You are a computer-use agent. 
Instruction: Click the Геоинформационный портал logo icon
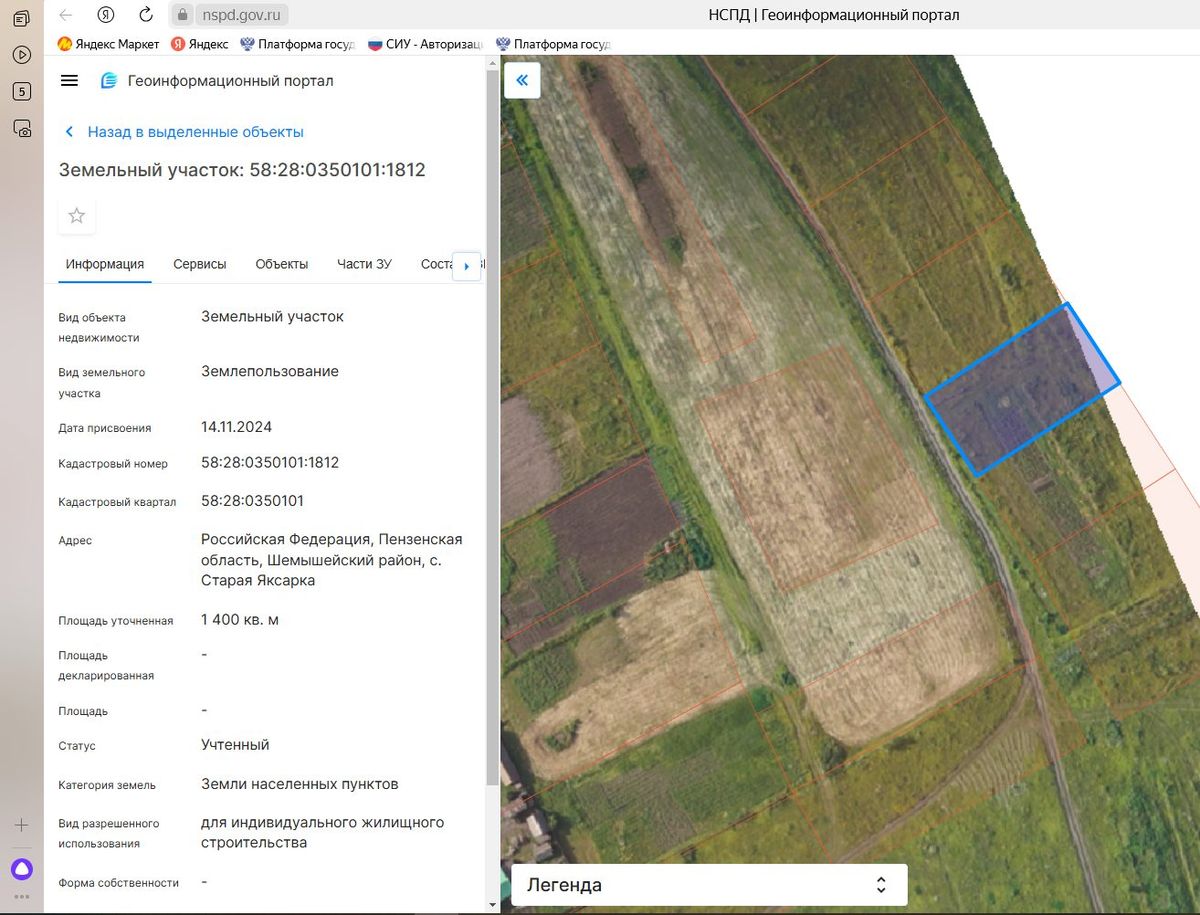(x=109, y=81)
